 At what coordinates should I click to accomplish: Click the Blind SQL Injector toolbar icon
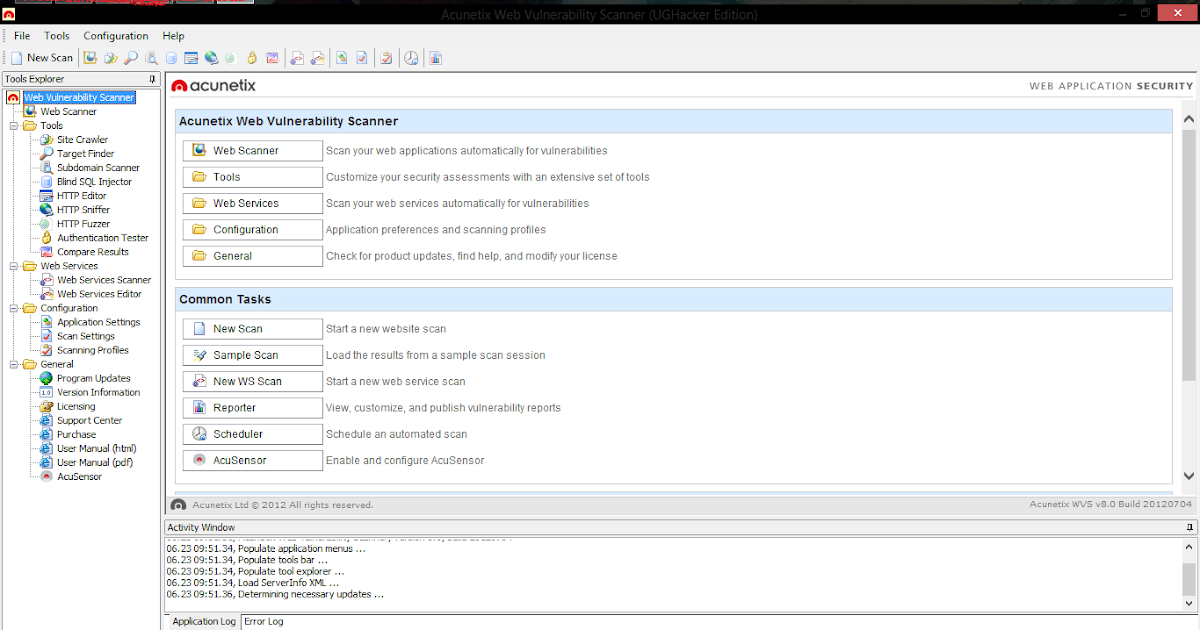171,58
